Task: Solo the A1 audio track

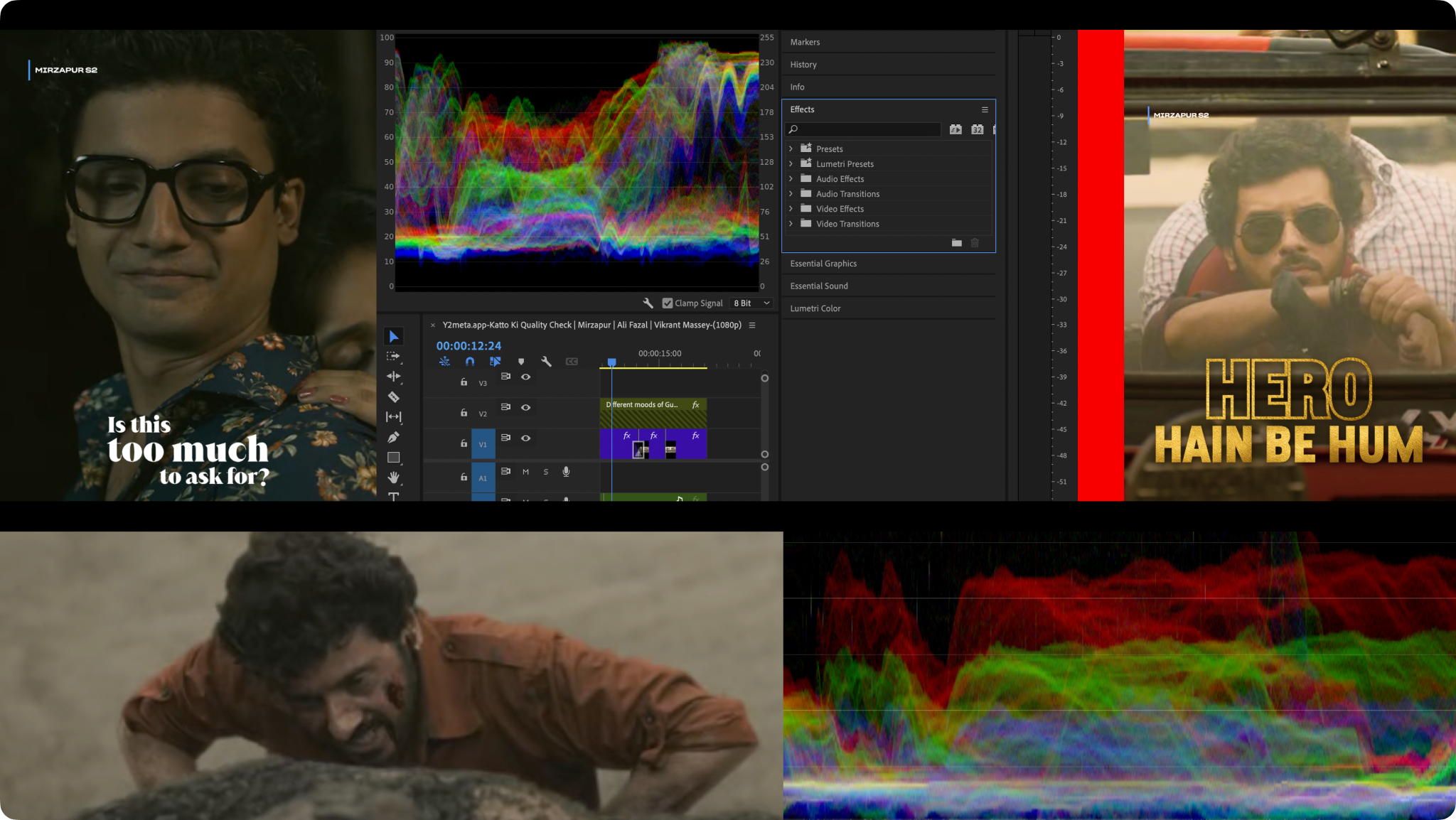Action: pos(546,472)
